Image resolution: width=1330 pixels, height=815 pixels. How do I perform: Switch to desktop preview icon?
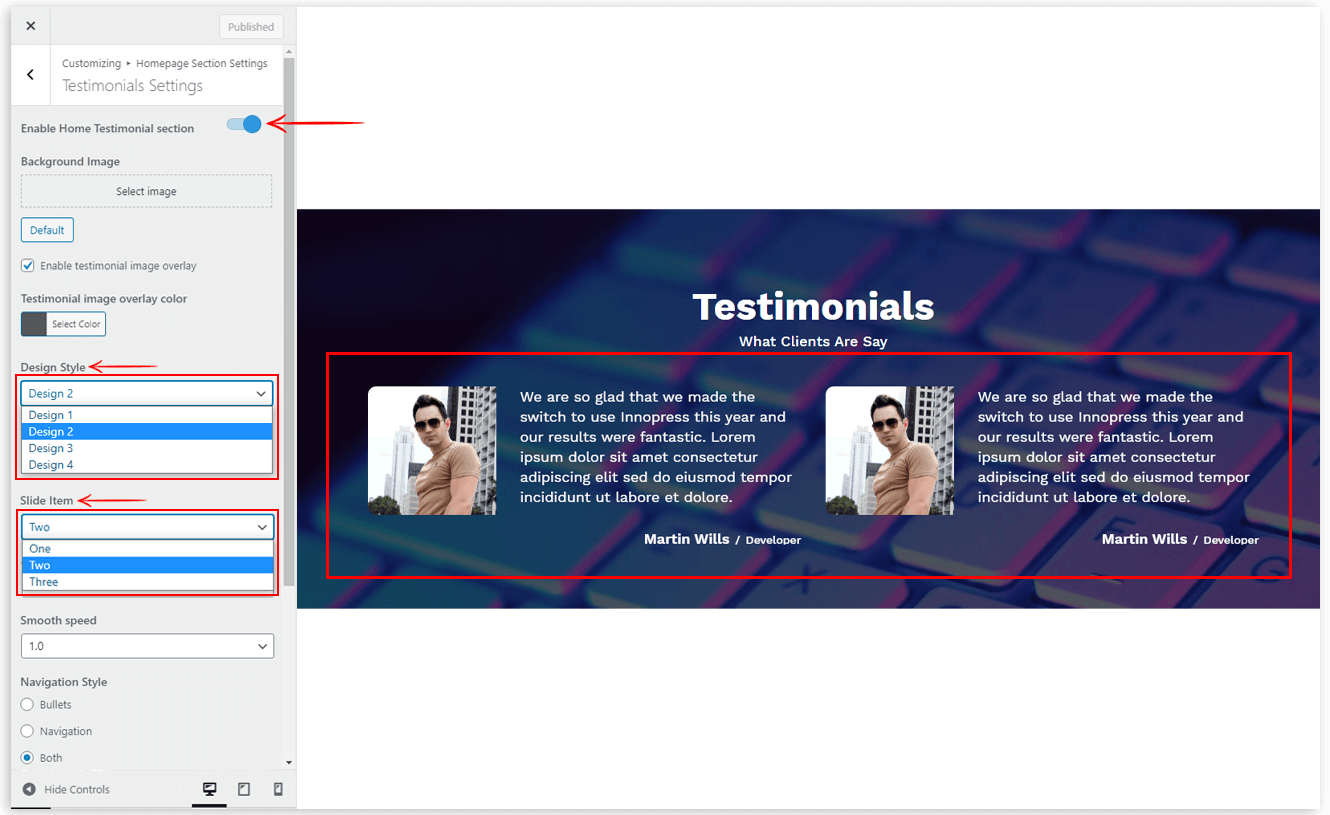coord(209,789)
